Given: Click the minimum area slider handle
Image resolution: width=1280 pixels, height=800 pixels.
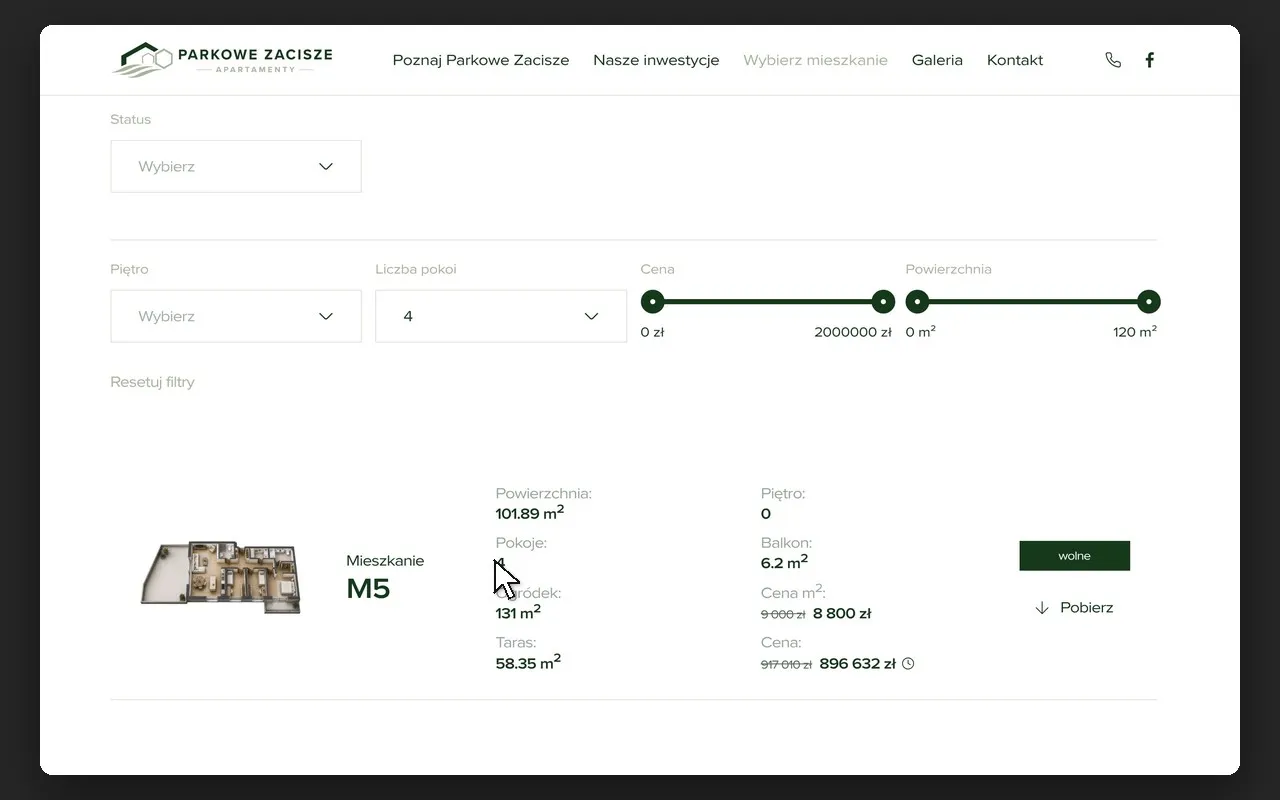Looking at the screenshot, I should [x=917, y=301].
